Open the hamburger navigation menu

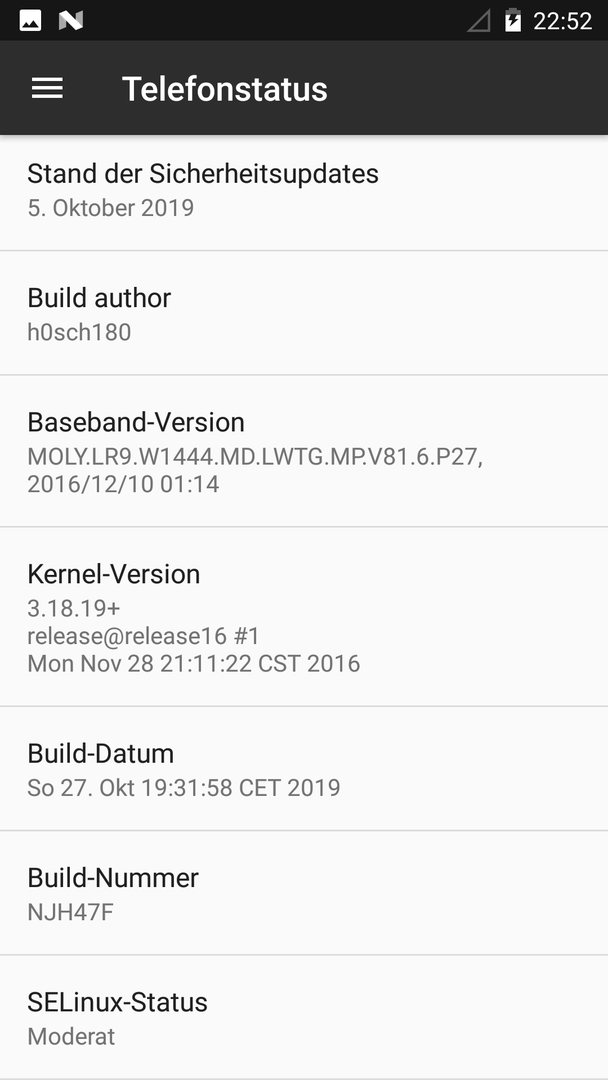pos(48,88)
